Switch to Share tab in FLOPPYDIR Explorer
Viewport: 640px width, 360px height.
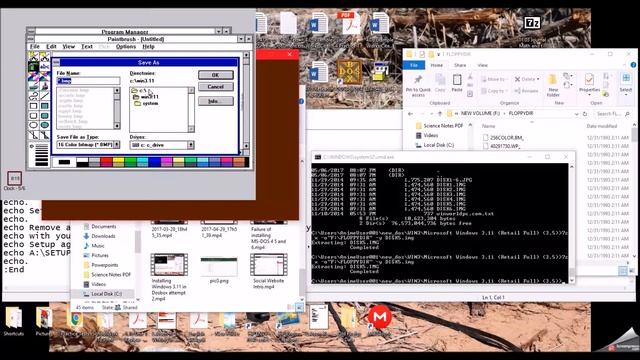(460, 65)
